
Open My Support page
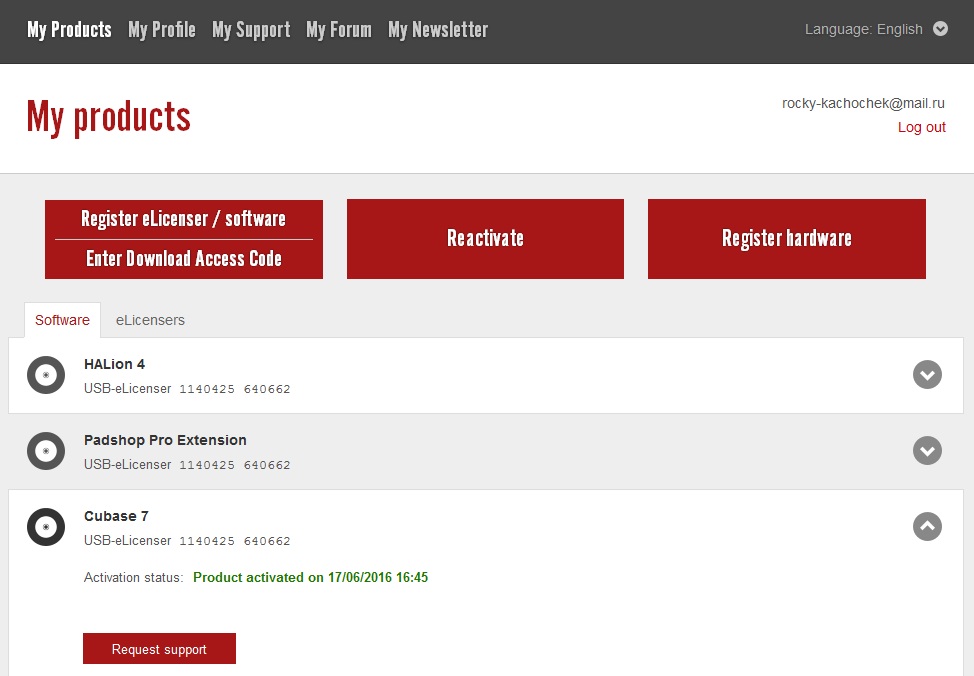(x=251, y=30)
